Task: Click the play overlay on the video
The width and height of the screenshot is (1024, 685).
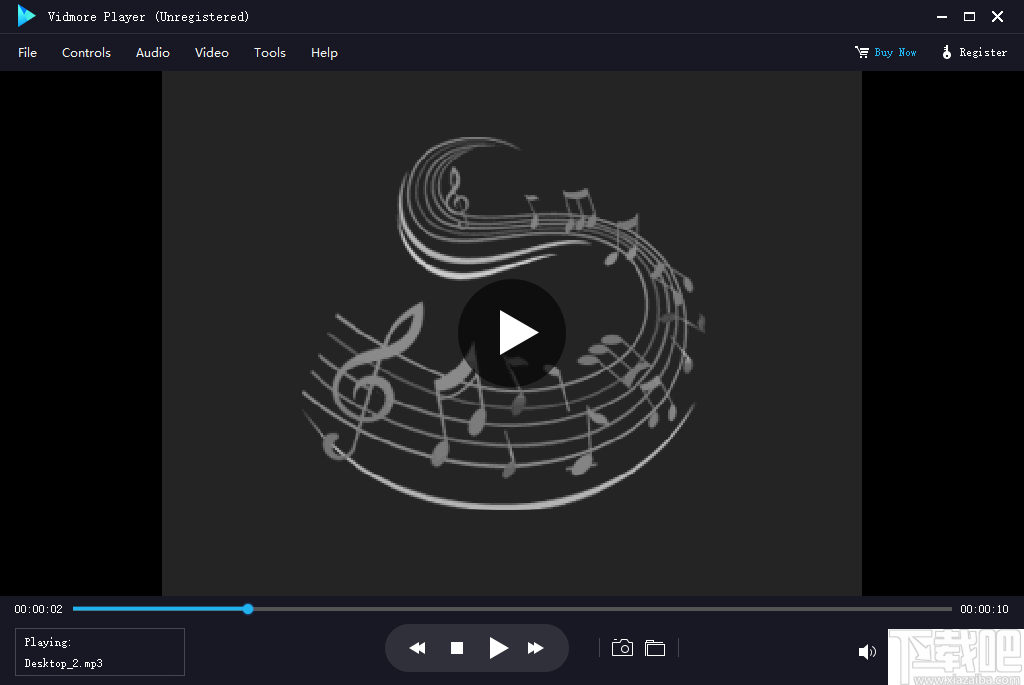Action: click(511, 333)
